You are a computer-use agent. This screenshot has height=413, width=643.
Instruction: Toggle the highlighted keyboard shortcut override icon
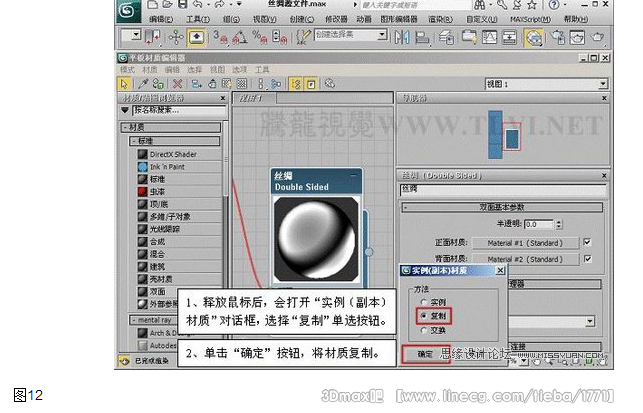(x=196, y=37)
